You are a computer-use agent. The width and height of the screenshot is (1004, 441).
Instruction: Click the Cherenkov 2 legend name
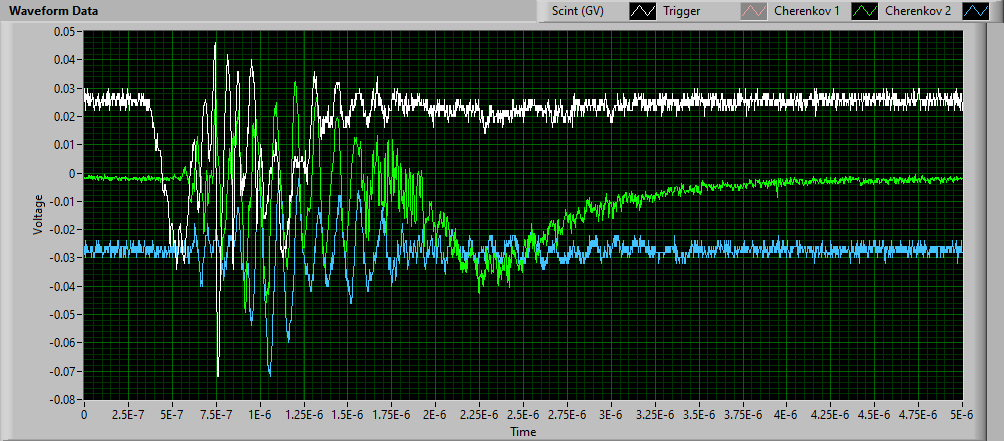click(919, 12)
